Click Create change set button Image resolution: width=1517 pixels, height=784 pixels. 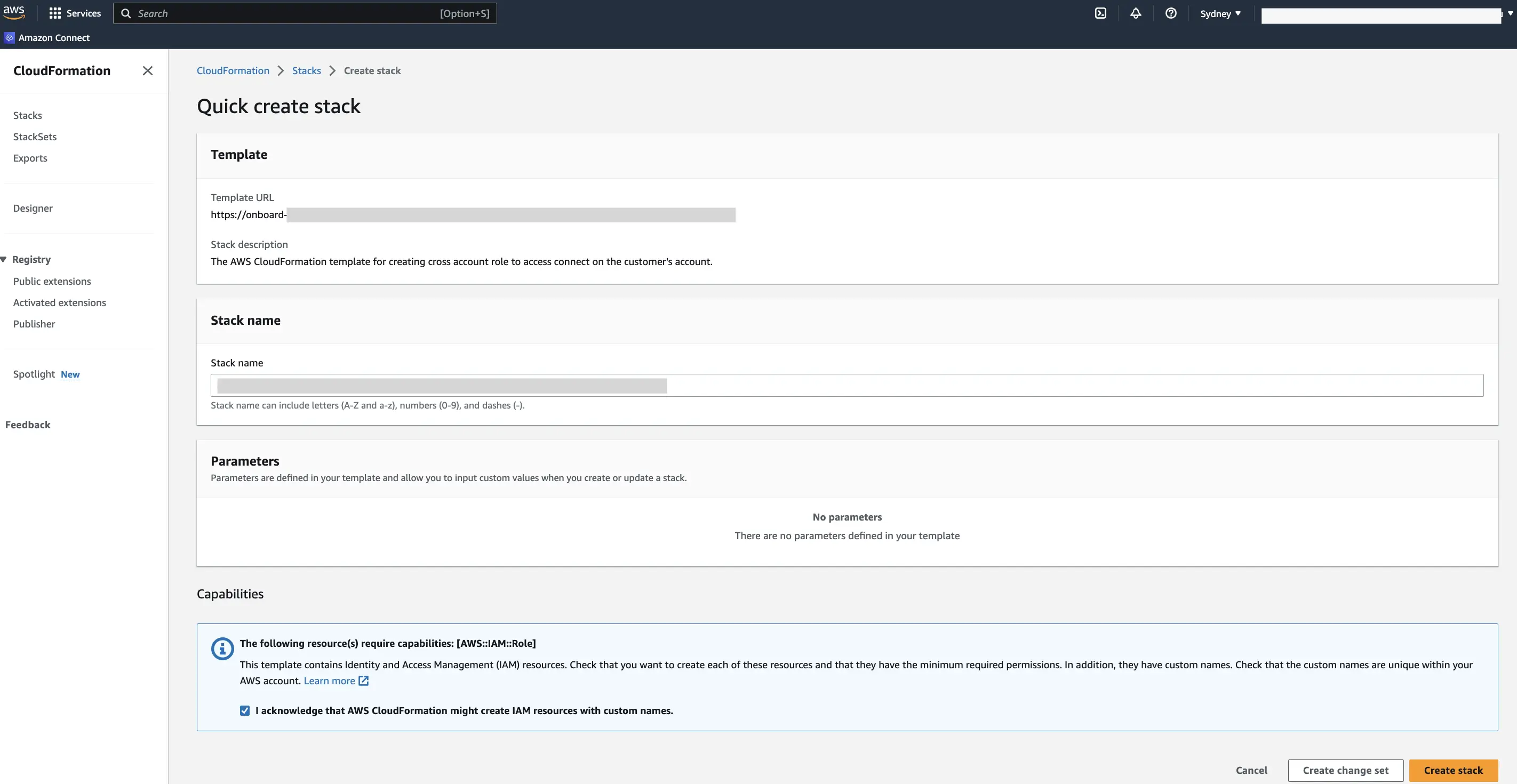(x=1345, y=770)
